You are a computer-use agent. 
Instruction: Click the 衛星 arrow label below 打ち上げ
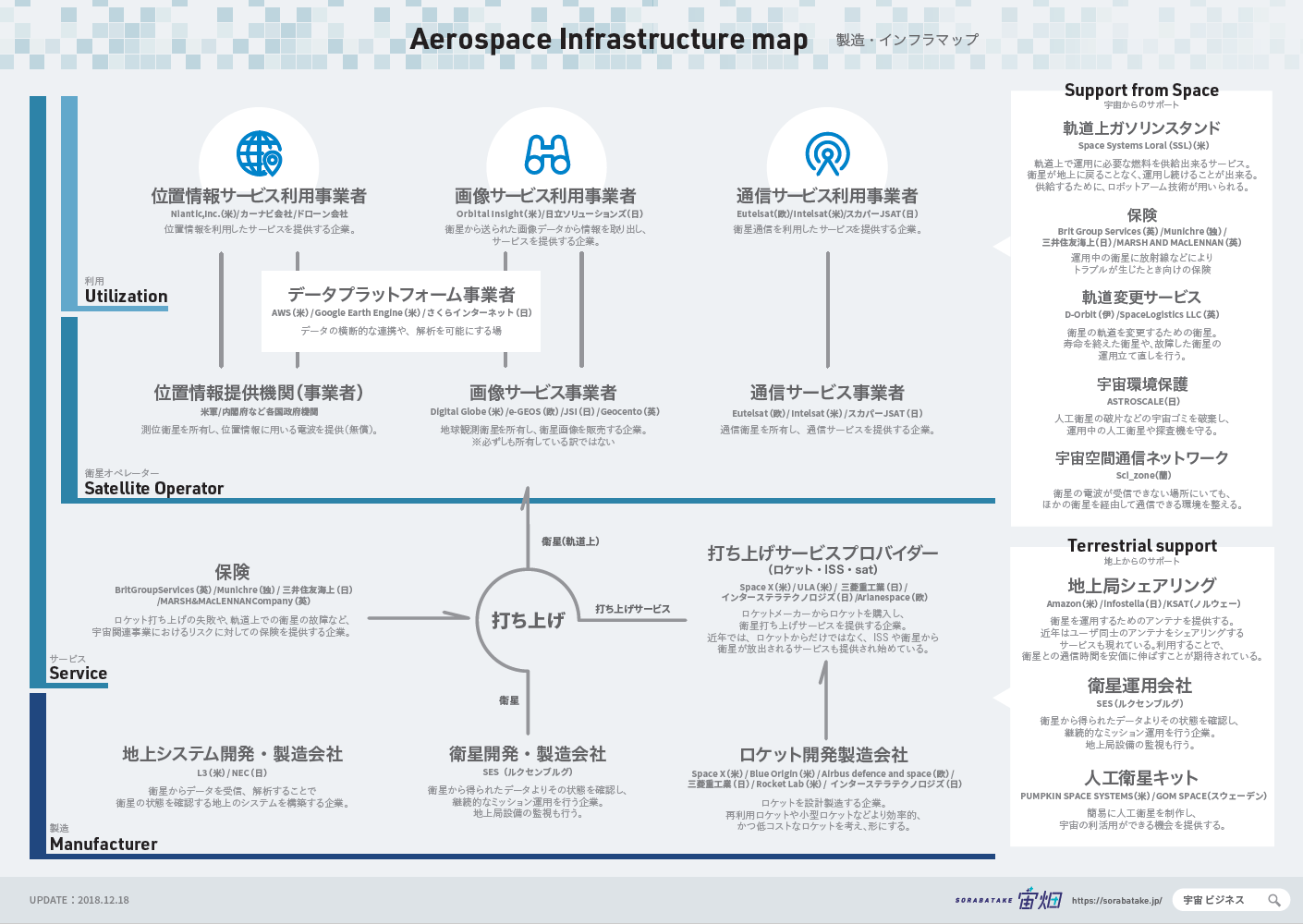pyautogui.click(x=509, y=700)
